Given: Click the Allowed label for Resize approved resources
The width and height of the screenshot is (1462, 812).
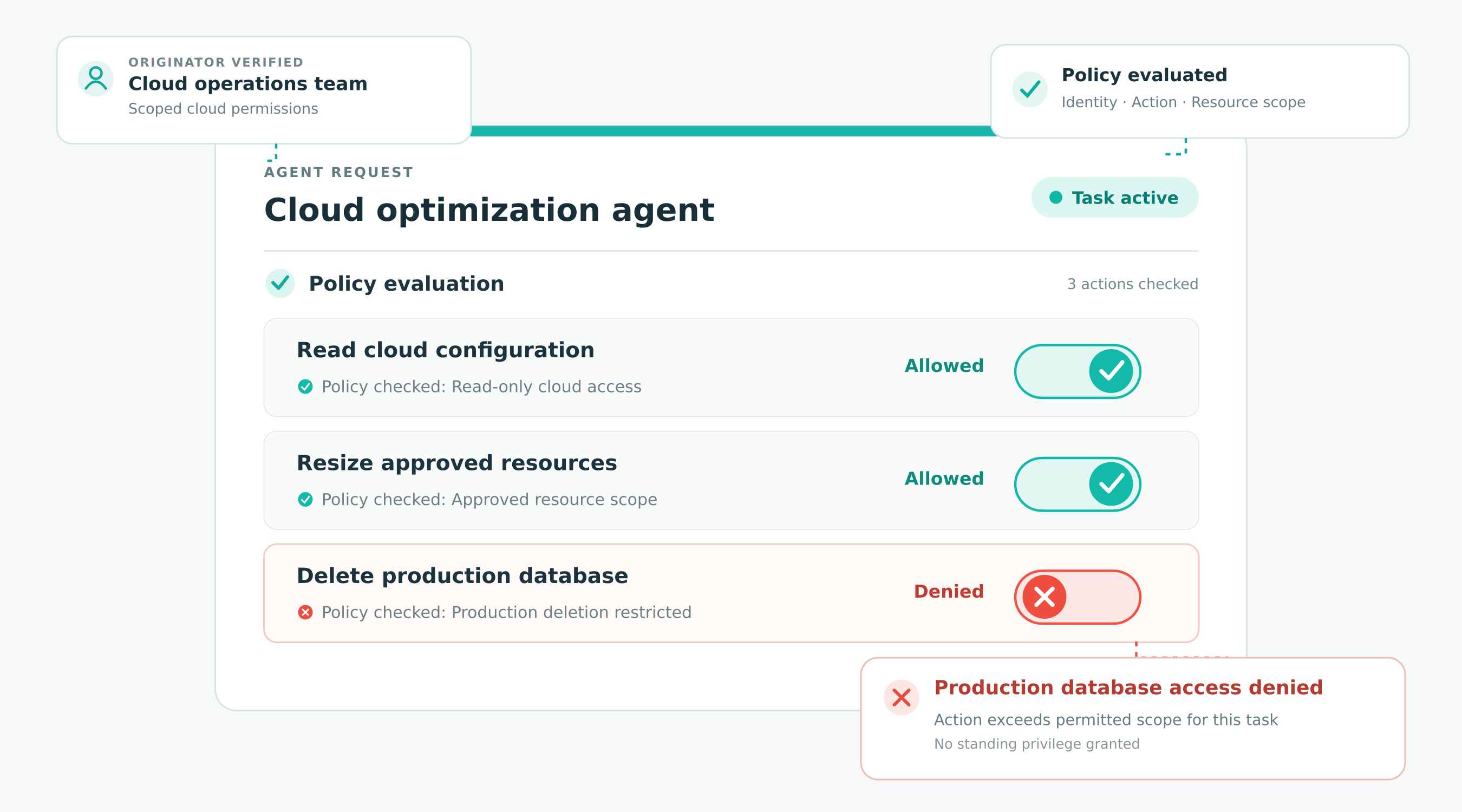Looking at the screenshot, I should 944,479.
